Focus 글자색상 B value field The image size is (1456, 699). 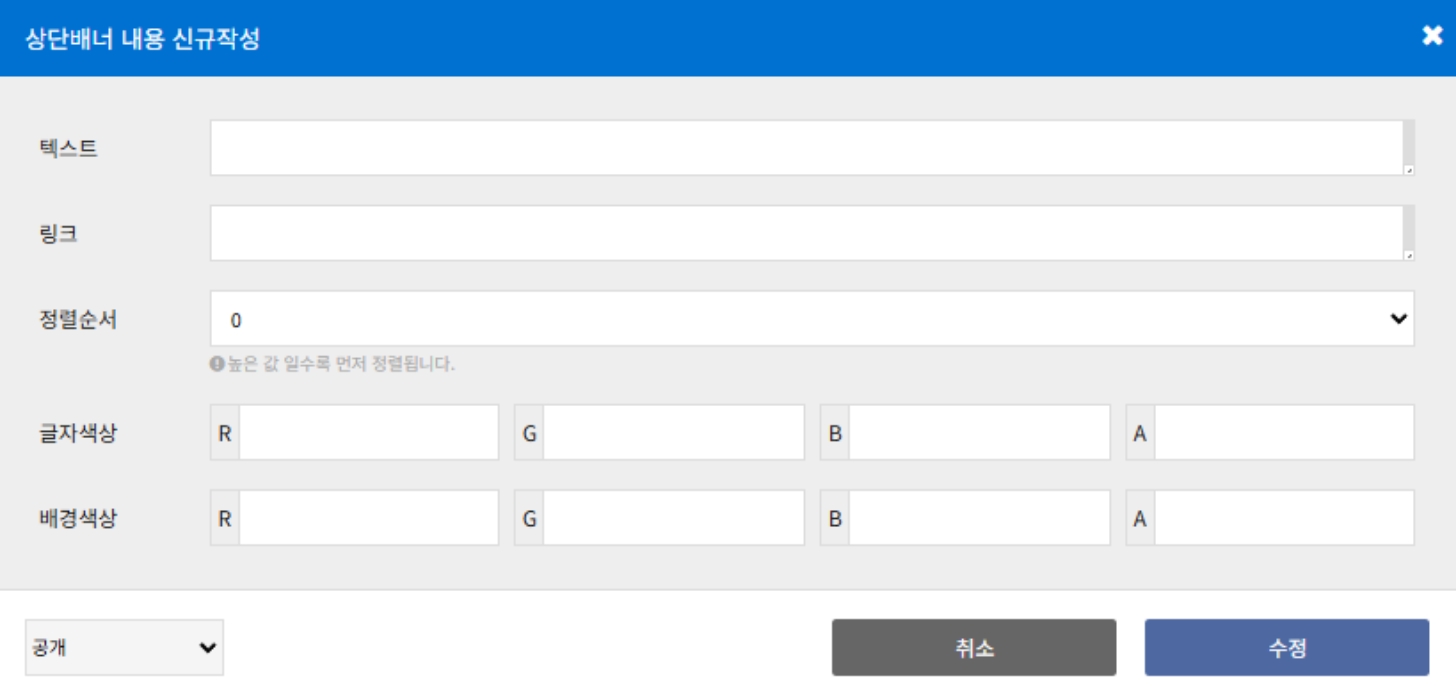[979, 433]
